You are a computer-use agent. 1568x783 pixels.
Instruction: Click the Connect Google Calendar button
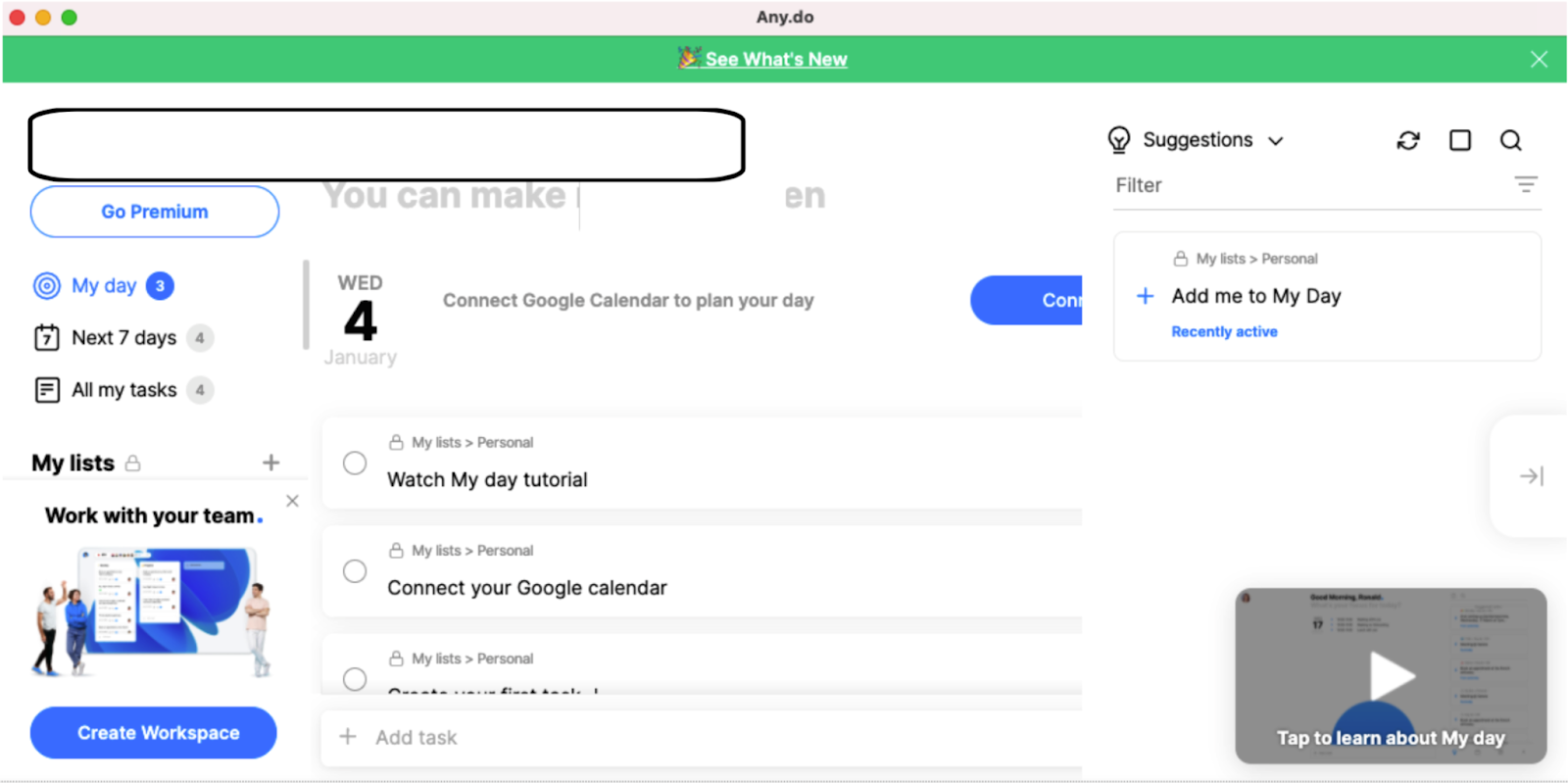point(1026,300)
